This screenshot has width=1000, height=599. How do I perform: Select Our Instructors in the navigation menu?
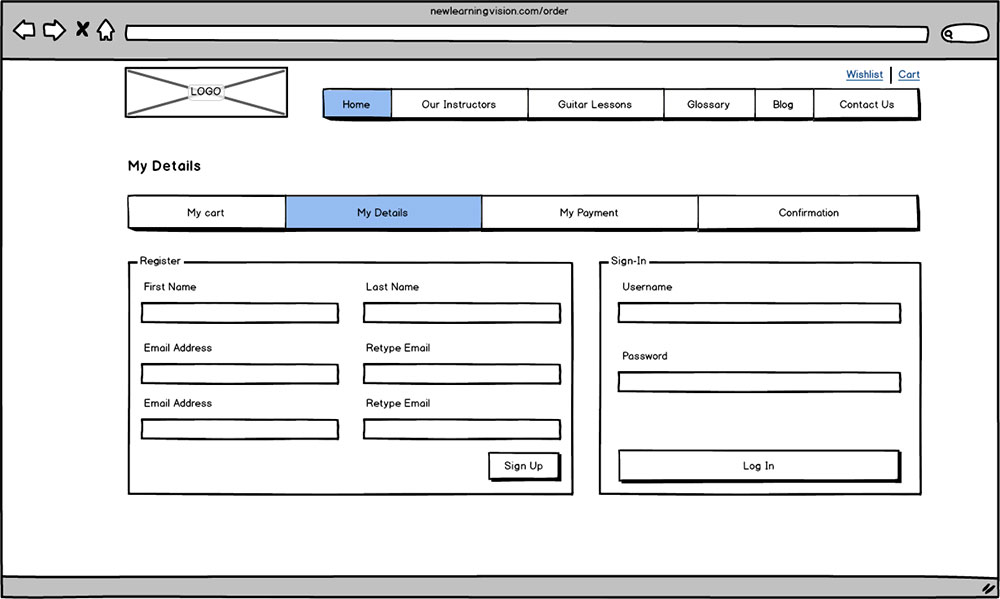click(x=459, y=104)
